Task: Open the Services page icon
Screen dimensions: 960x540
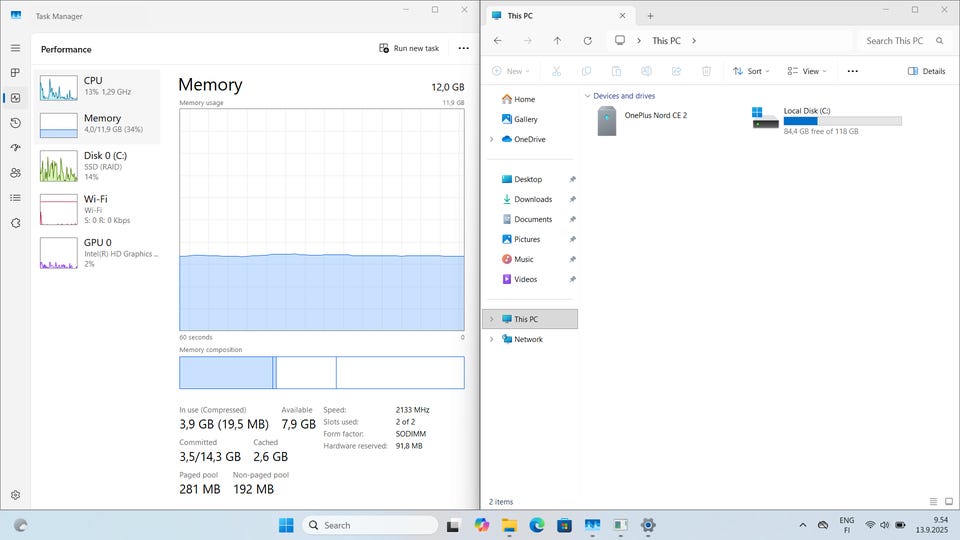Action: [15, 223]
